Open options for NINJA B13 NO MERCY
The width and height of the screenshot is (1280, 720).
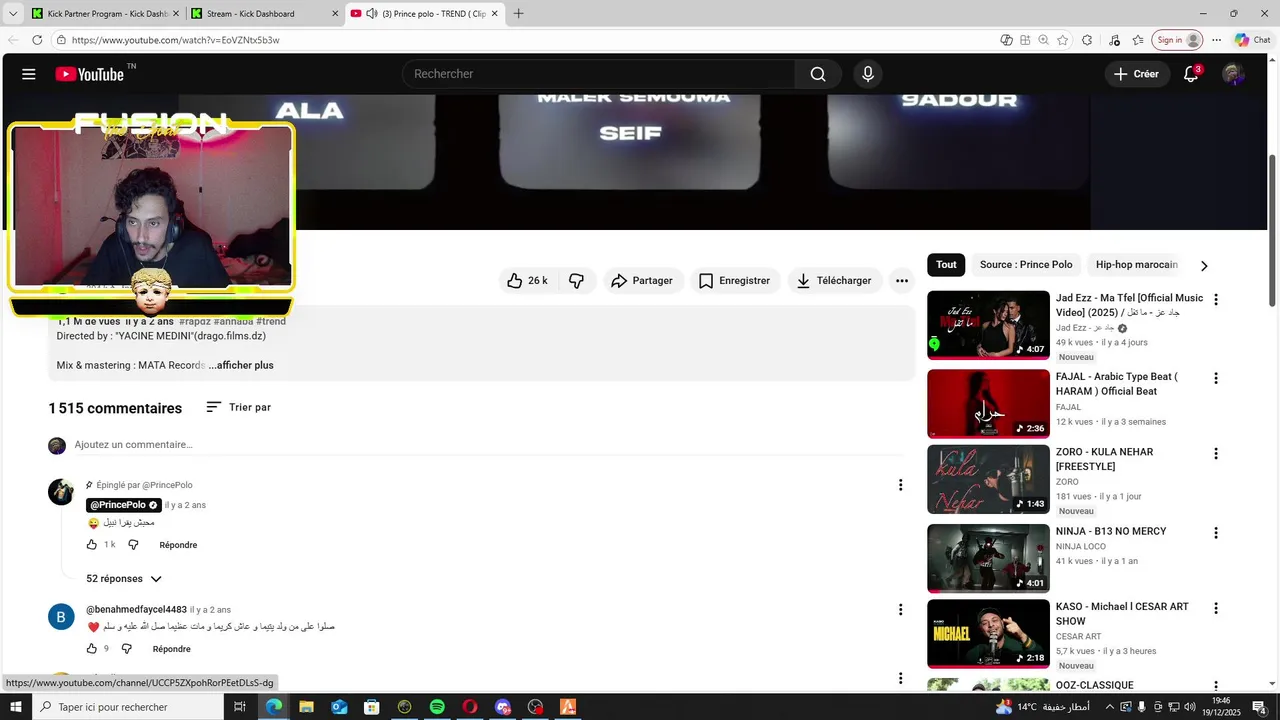tap(1216, 533)
